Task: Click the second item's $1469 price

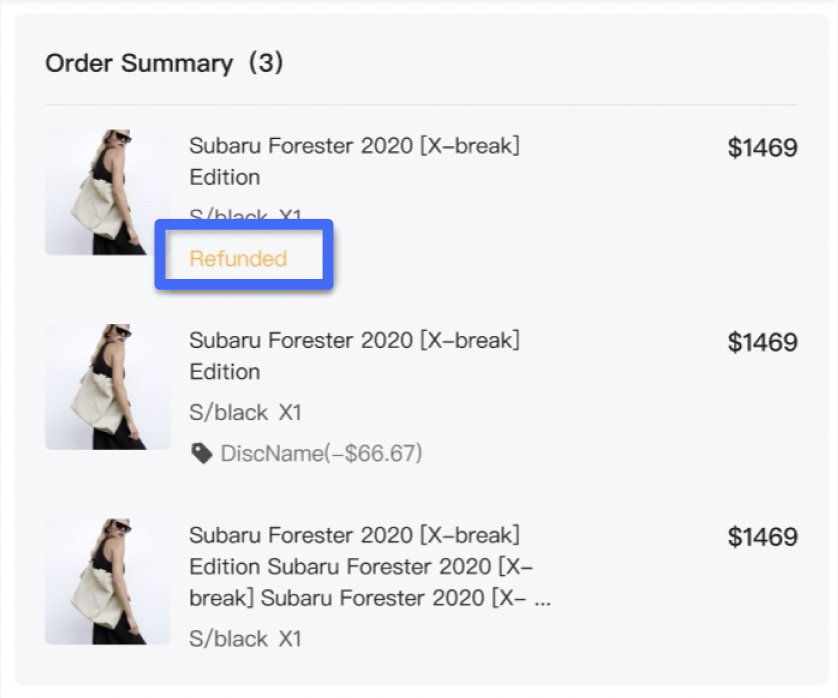Action: click(x=762, y=343)
